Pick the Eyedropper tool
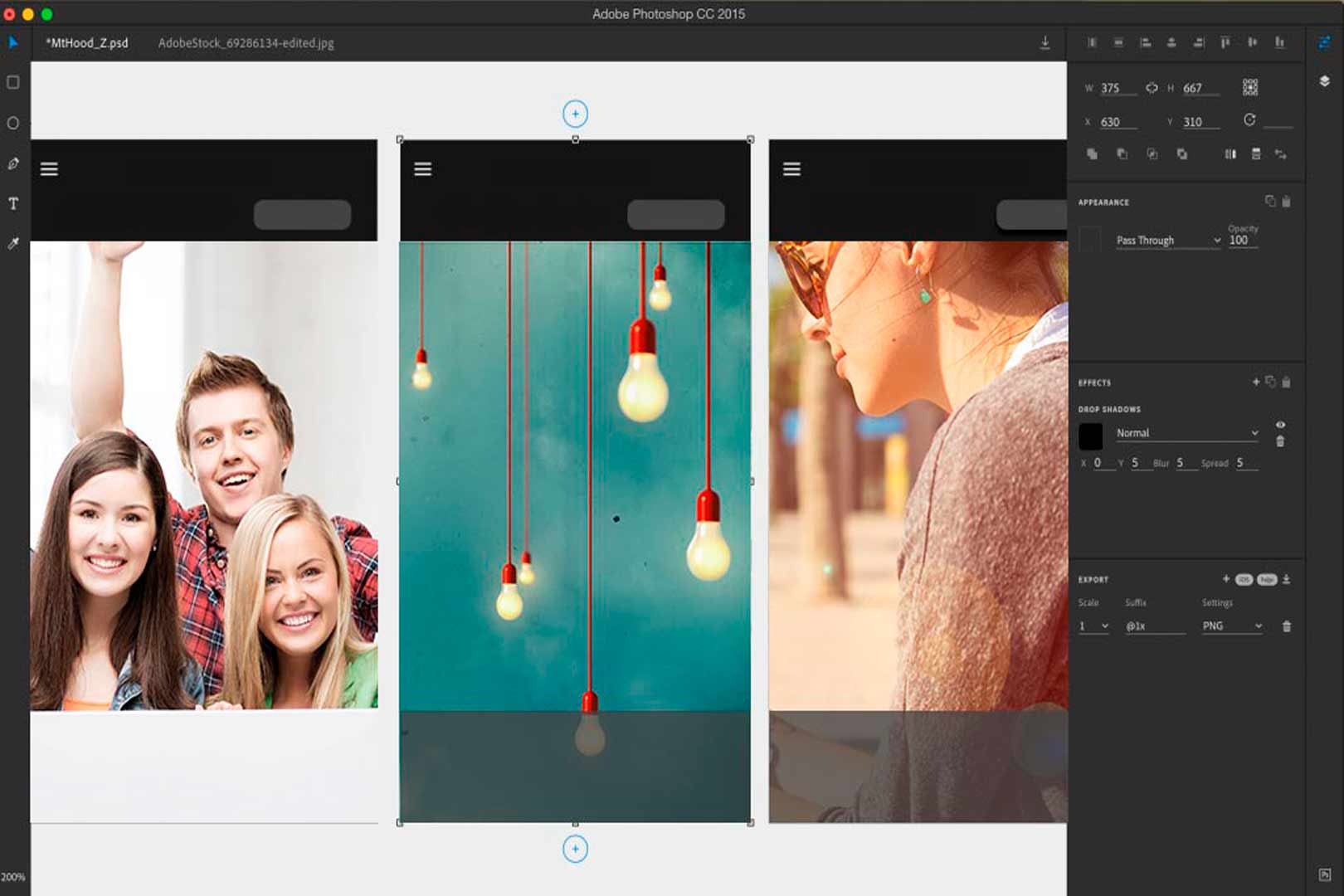This screenshot has width=1344, height=896. (x=13, y=243)
